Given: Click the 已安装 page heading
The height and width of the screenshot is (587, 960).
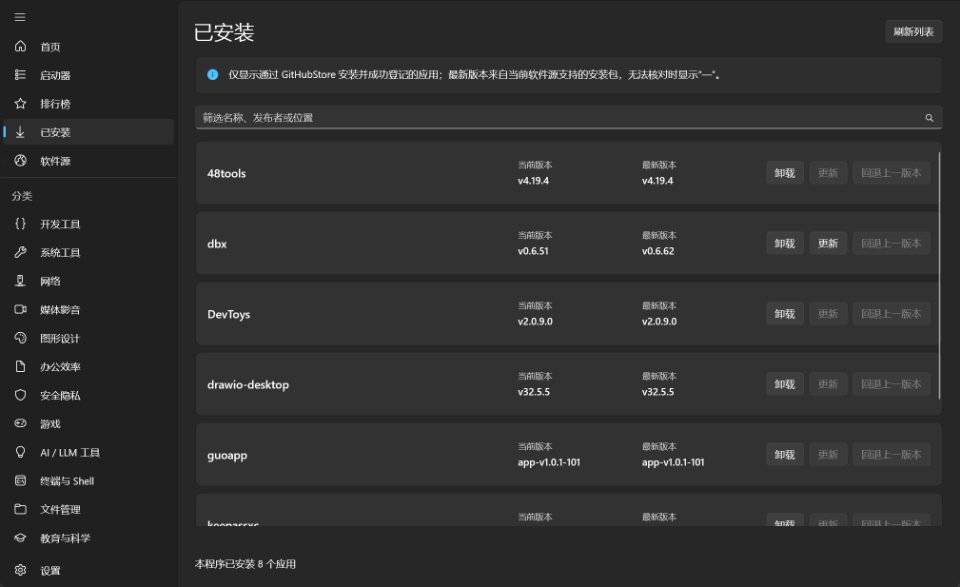Looking at the screenshot, I should coord(224,32).
